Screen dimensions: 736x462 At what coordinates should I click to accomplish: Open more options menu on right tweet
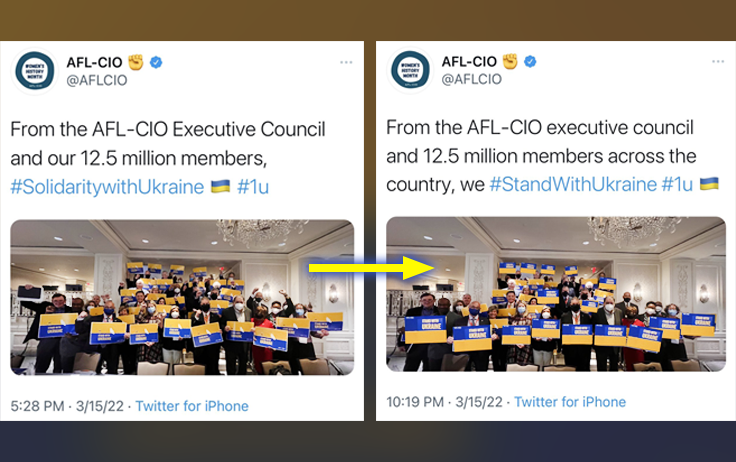click(718, 62)
